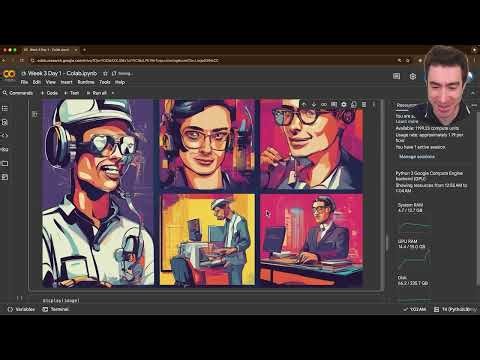Image resolution: width=480 pixels, height=360 pixels.
Task: Click the pink-background man at desk image
Action: tap(311, 240)
